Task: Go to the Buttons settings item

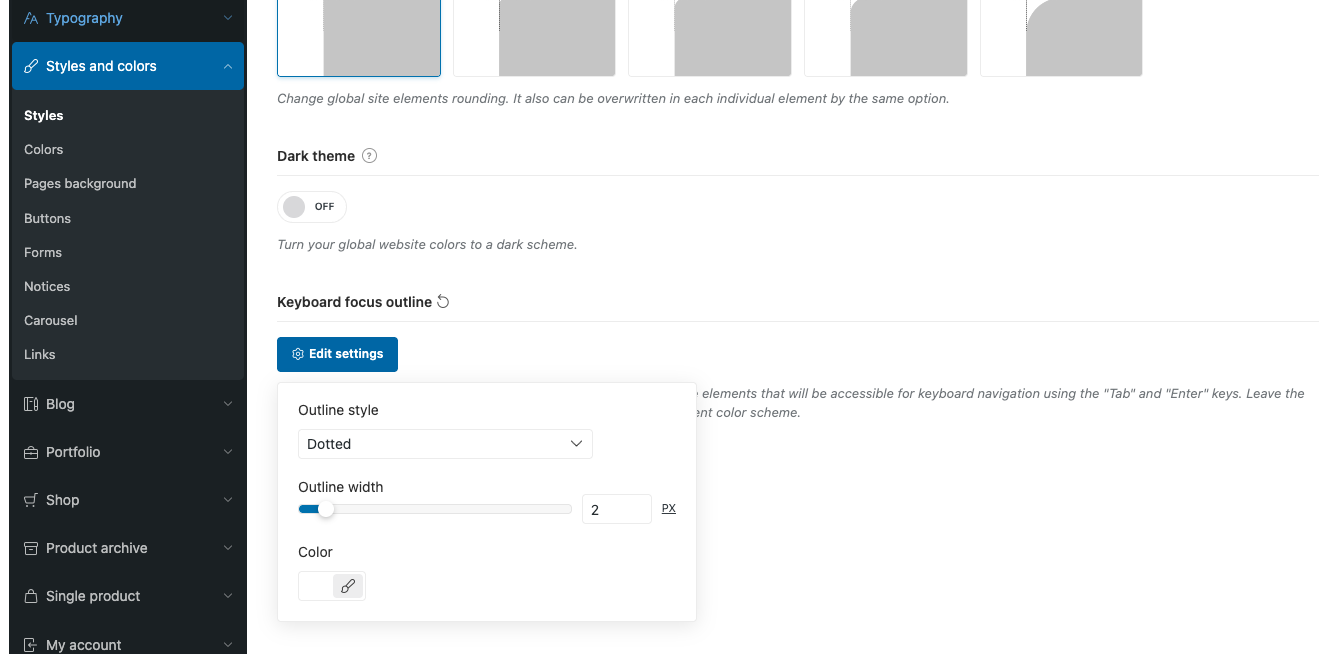Action: pyautogui.click(x=48, y=218)
